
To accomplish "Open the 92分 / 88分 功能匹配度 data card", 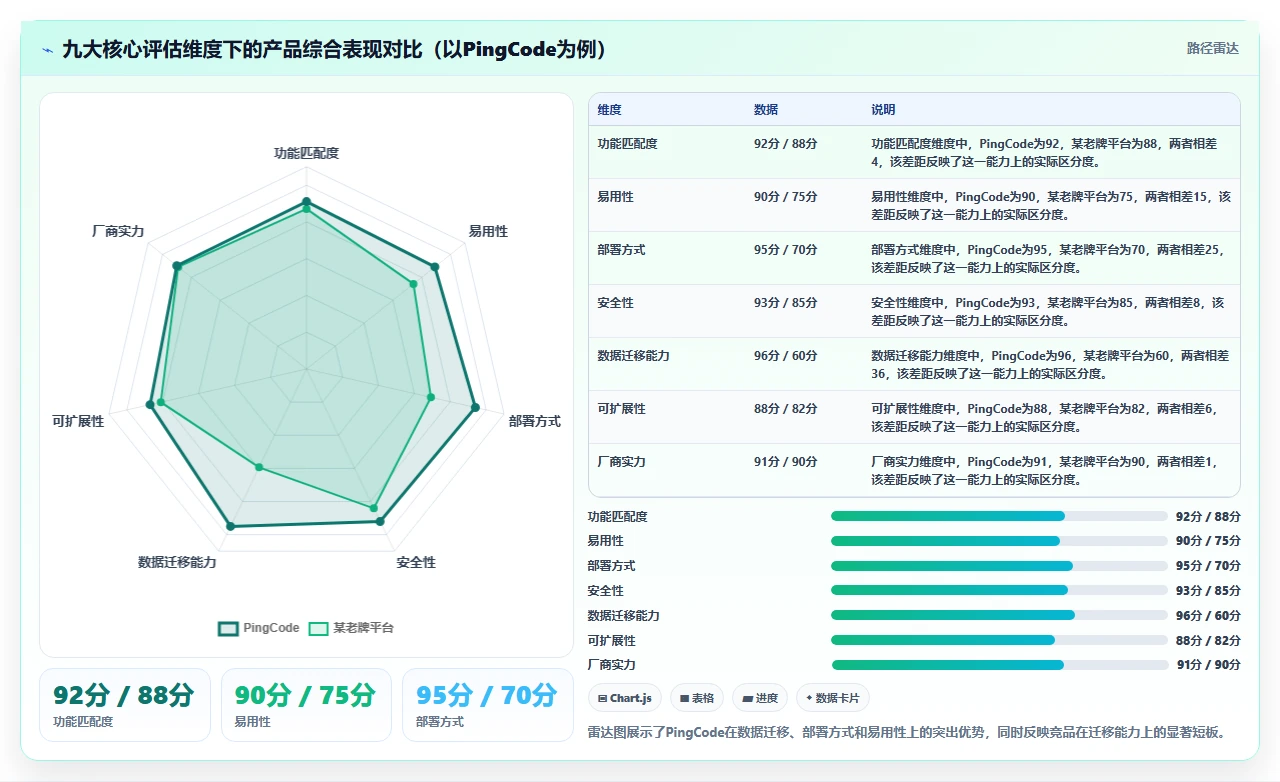I will click(x=125, y=705).
